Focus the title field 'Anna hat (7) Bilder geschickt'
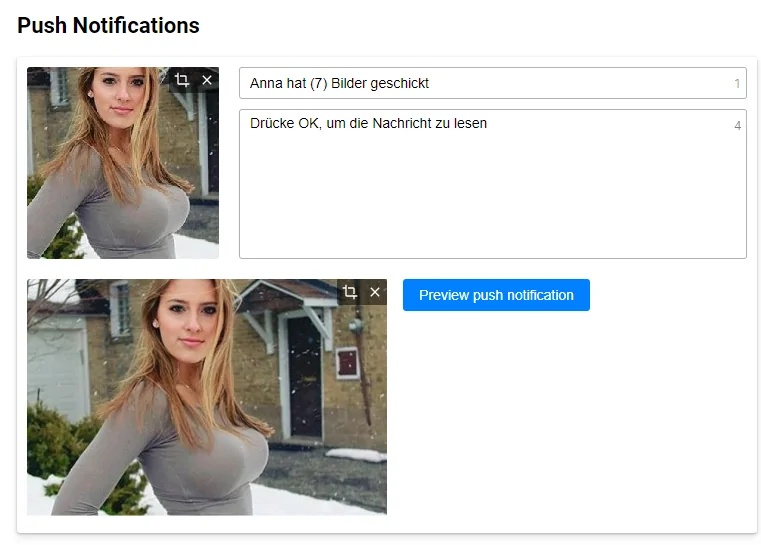761x545 pixels. [x=480, y=83]
